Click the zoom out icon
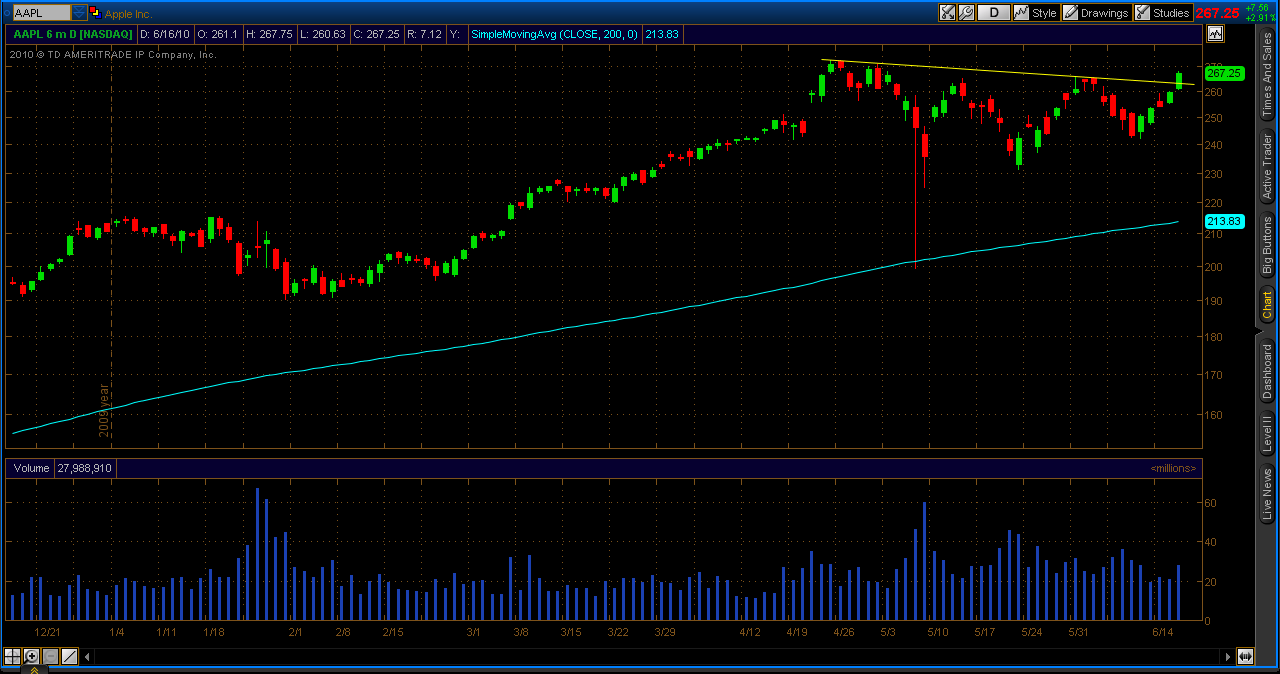 point(51,656)
